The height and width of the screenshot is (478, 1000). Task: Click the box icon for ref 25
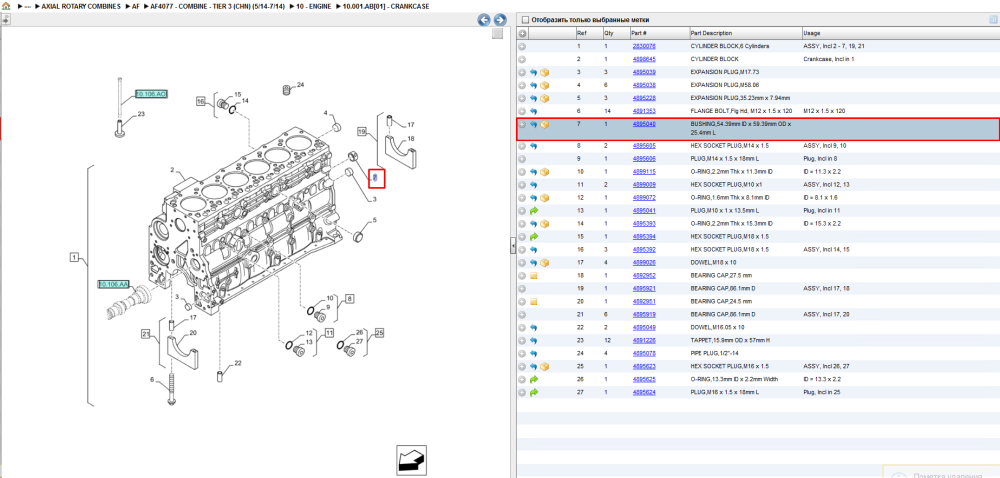[545, 366]
